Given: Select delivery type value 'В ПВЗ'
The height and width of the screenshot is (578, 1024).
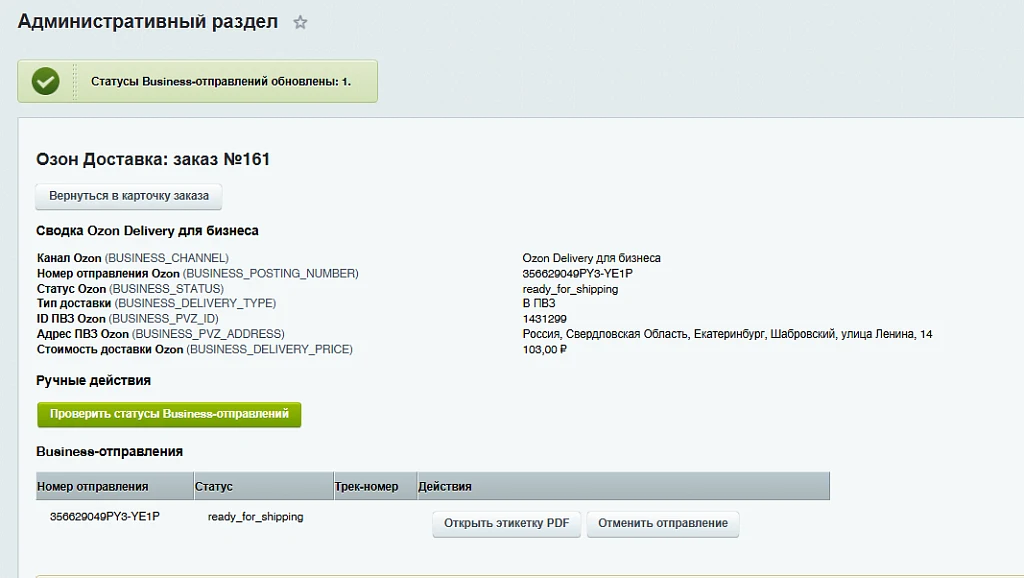Looking at the screenshot, I should 539,303.
